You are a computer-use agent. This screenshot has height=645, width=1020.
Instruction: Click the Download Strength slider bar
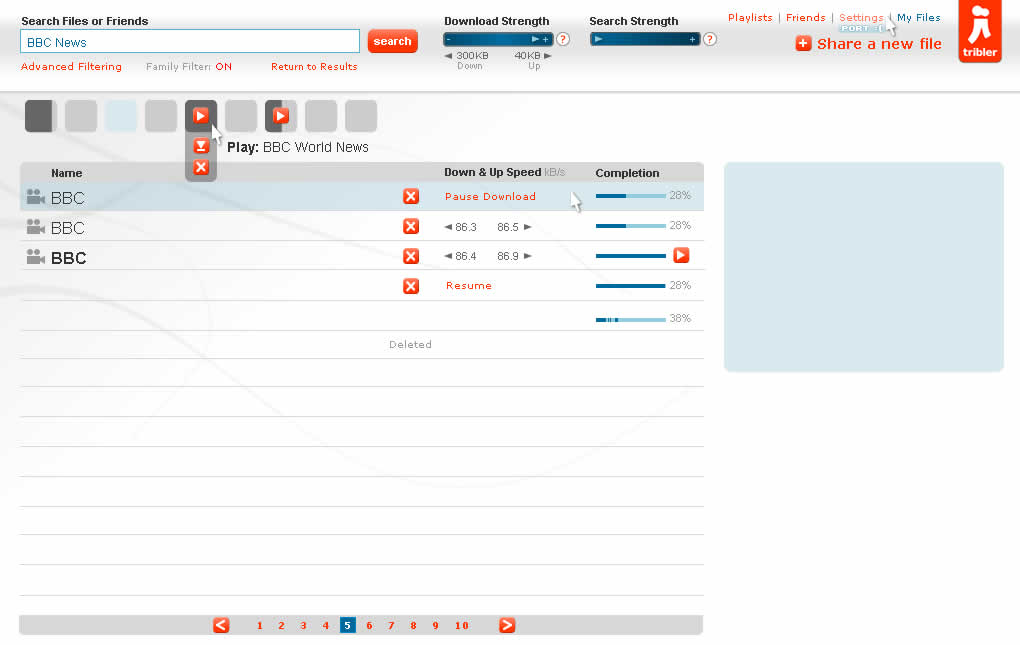coord(498,40)
